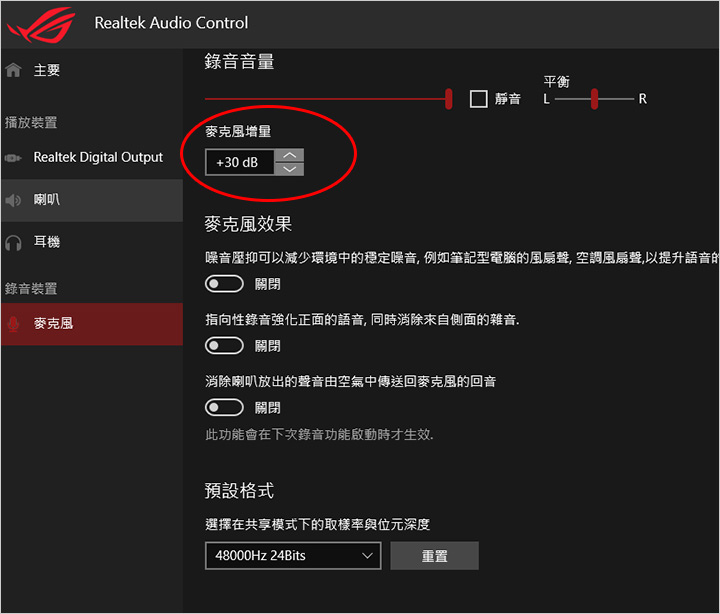Select Realtek Digital Output playback device

pyautogui.click(x=92, y=158)
